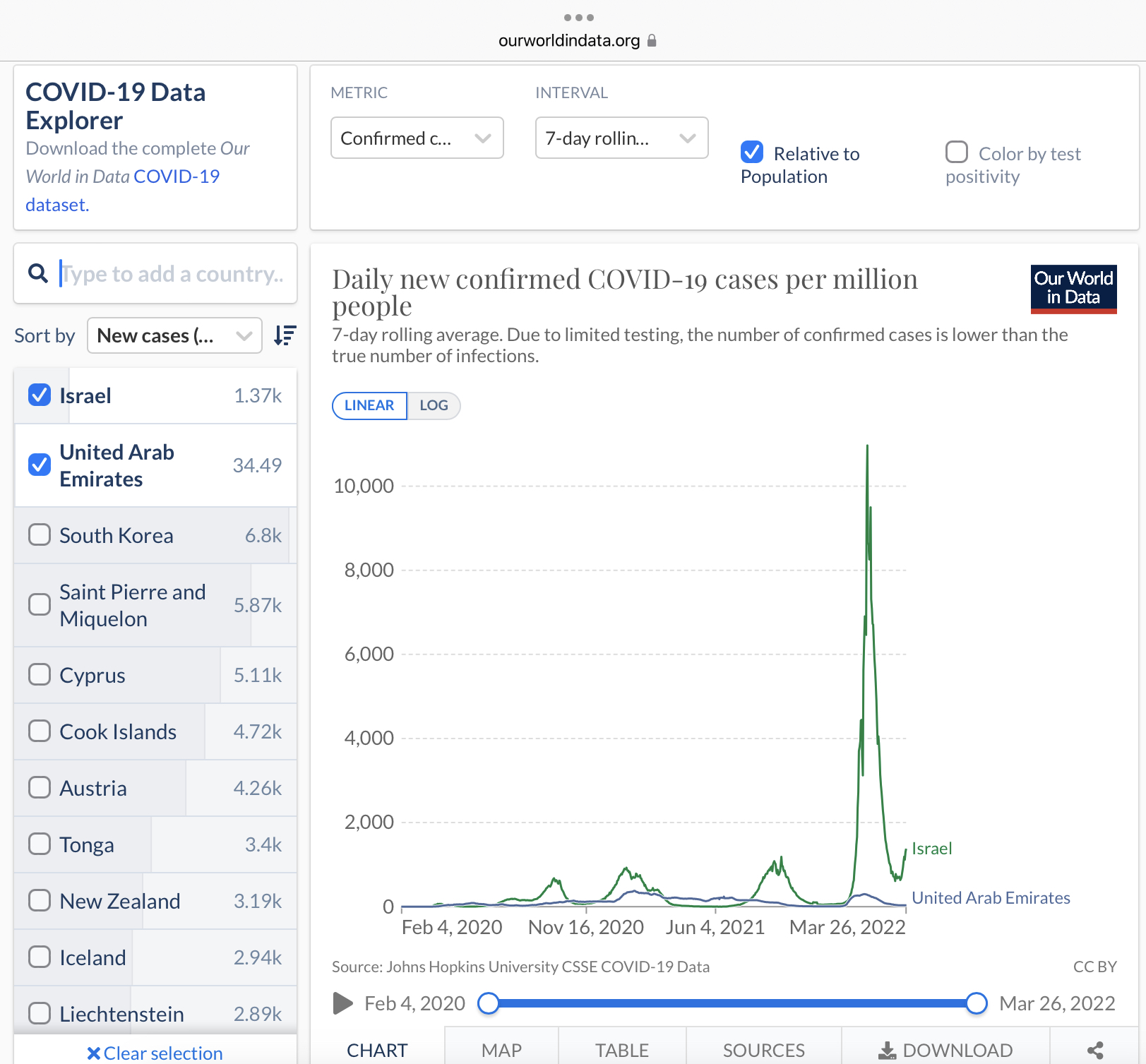Image resolution: width=1146 pixels, height=1064 pixels.
Task: Click the Our World in Data logo
Action: click(1073, 288)
